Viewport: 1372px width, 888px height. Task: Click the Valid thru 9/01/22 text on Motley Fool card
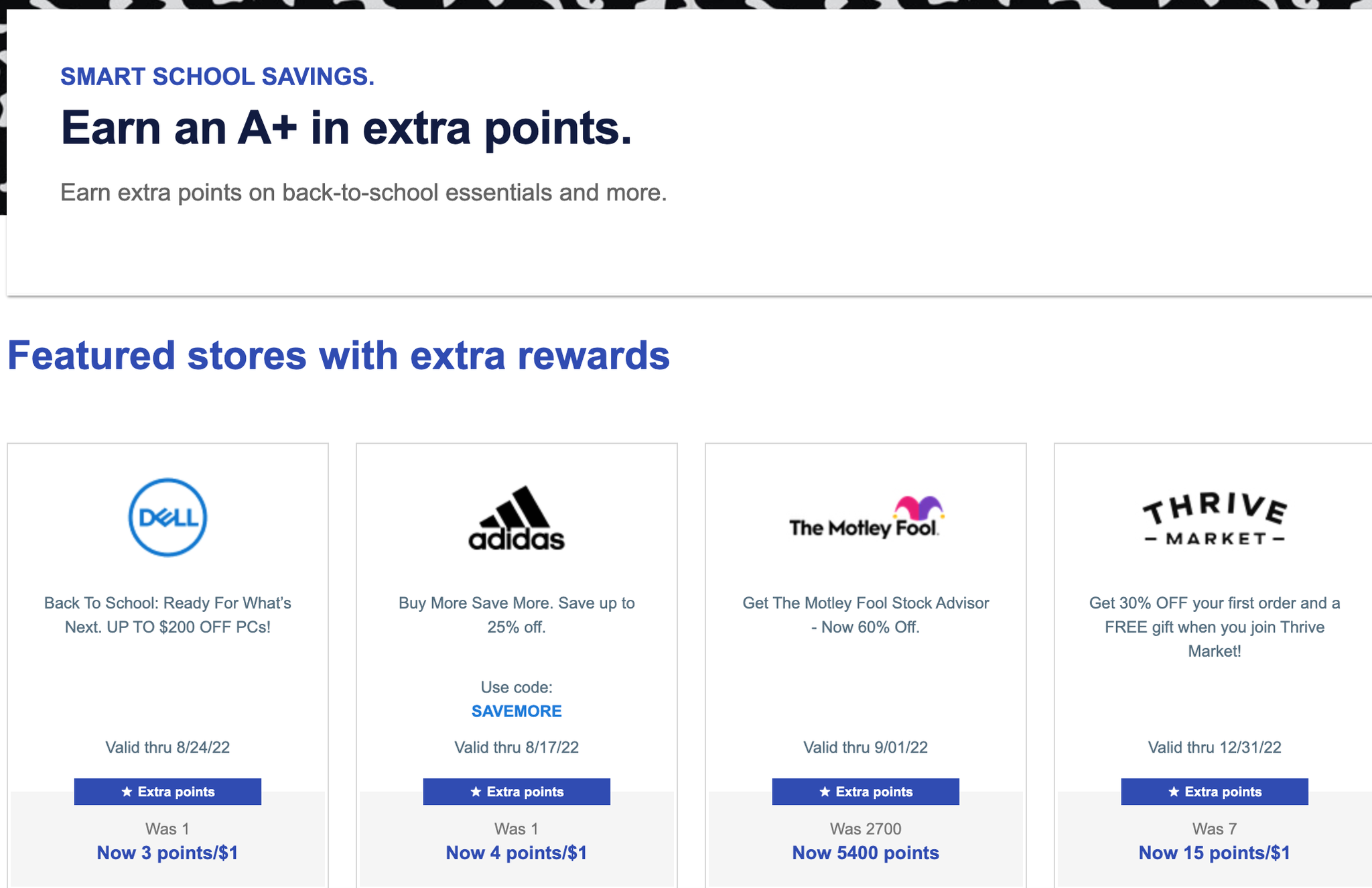(865, 748)
